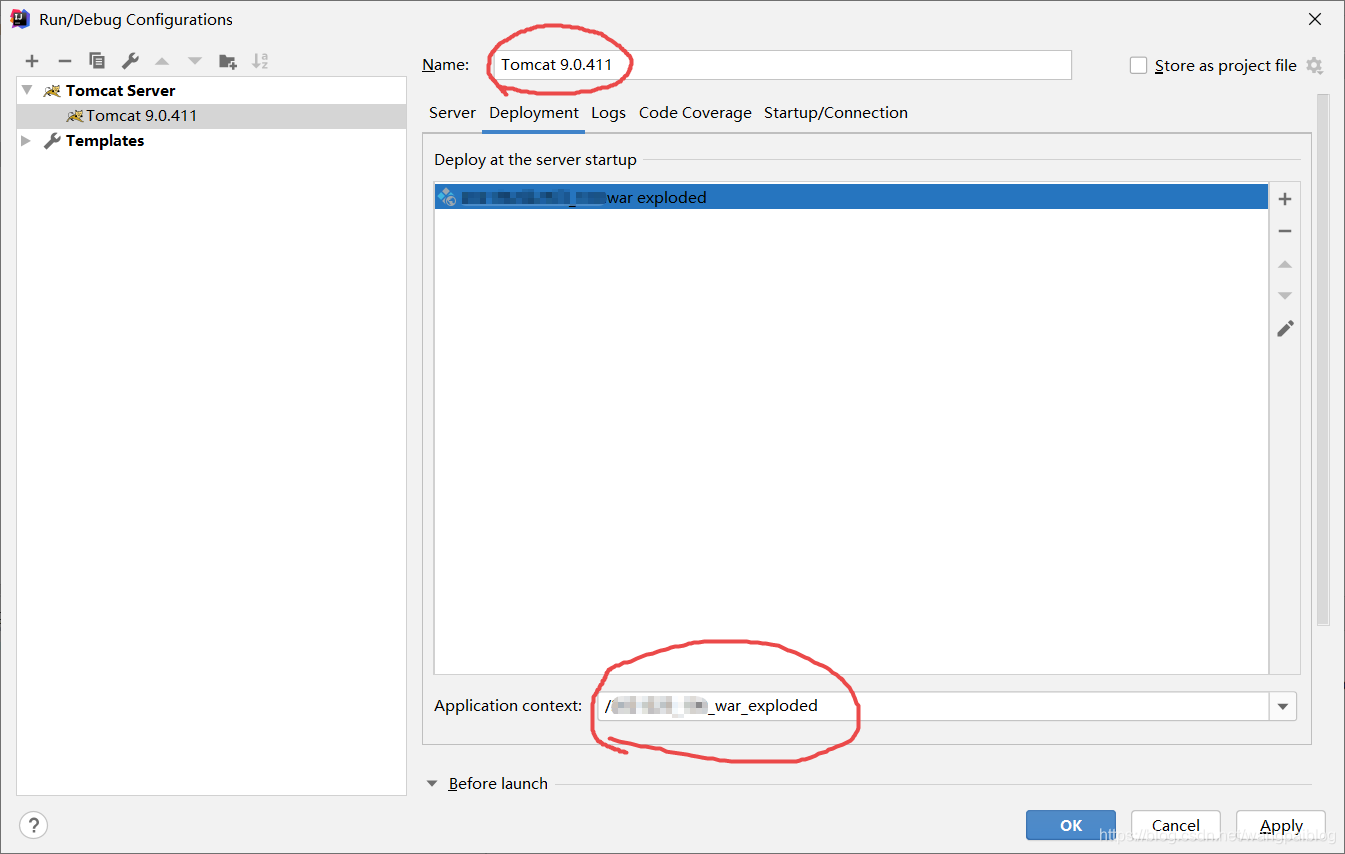The image size is (1345, 854).
Task: Edit the artifact with the pencil icon
Action: click(x=1285, y=328)
